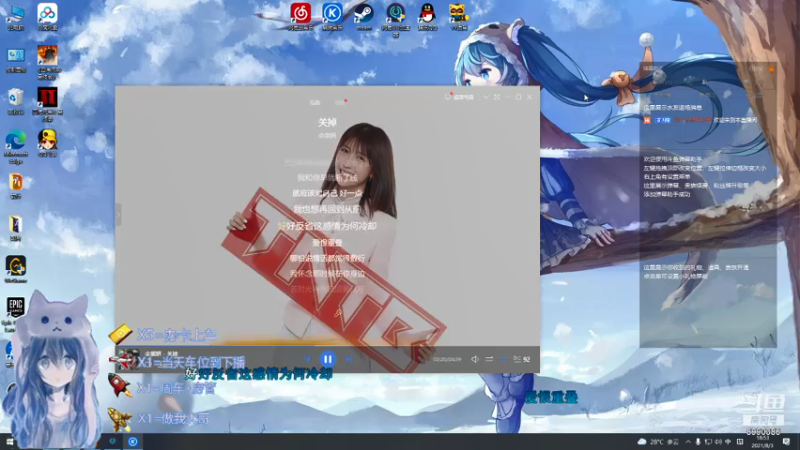The height and width of the screenshot is (450, 800).
Task: Mute the music player volume
Action: click(x=474, y=359)
